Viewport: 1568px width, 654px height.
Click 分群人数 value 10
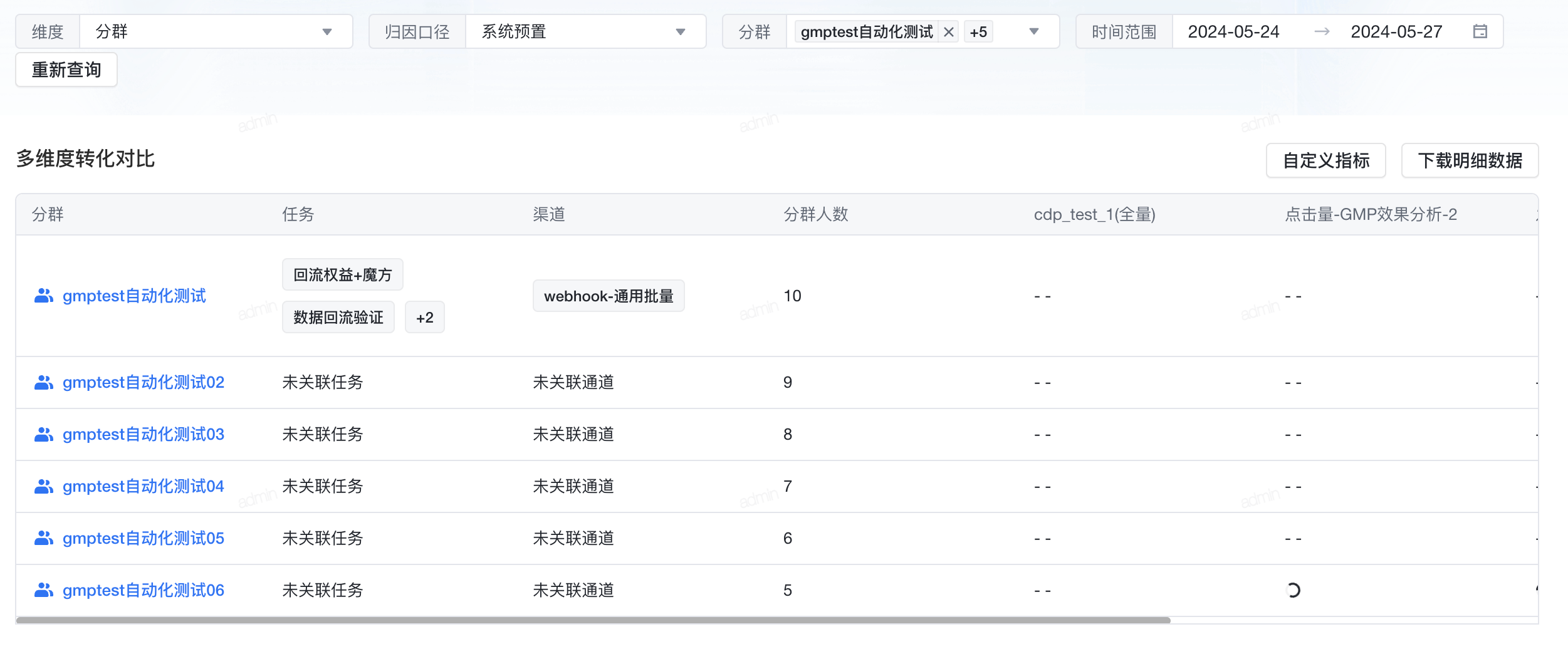coord(792,296)
